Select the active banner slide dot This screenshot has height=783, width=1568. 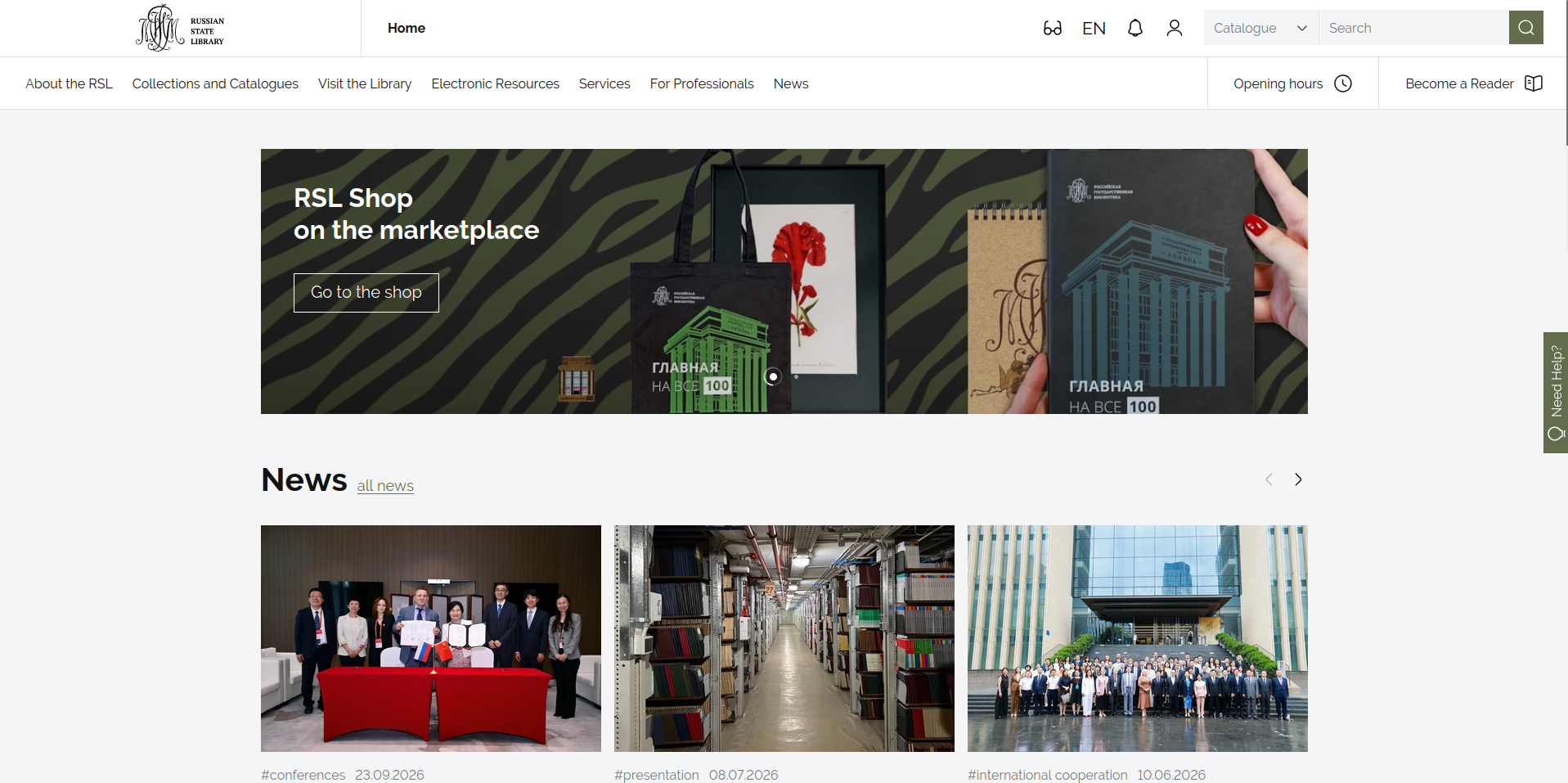tap(773, 376)
